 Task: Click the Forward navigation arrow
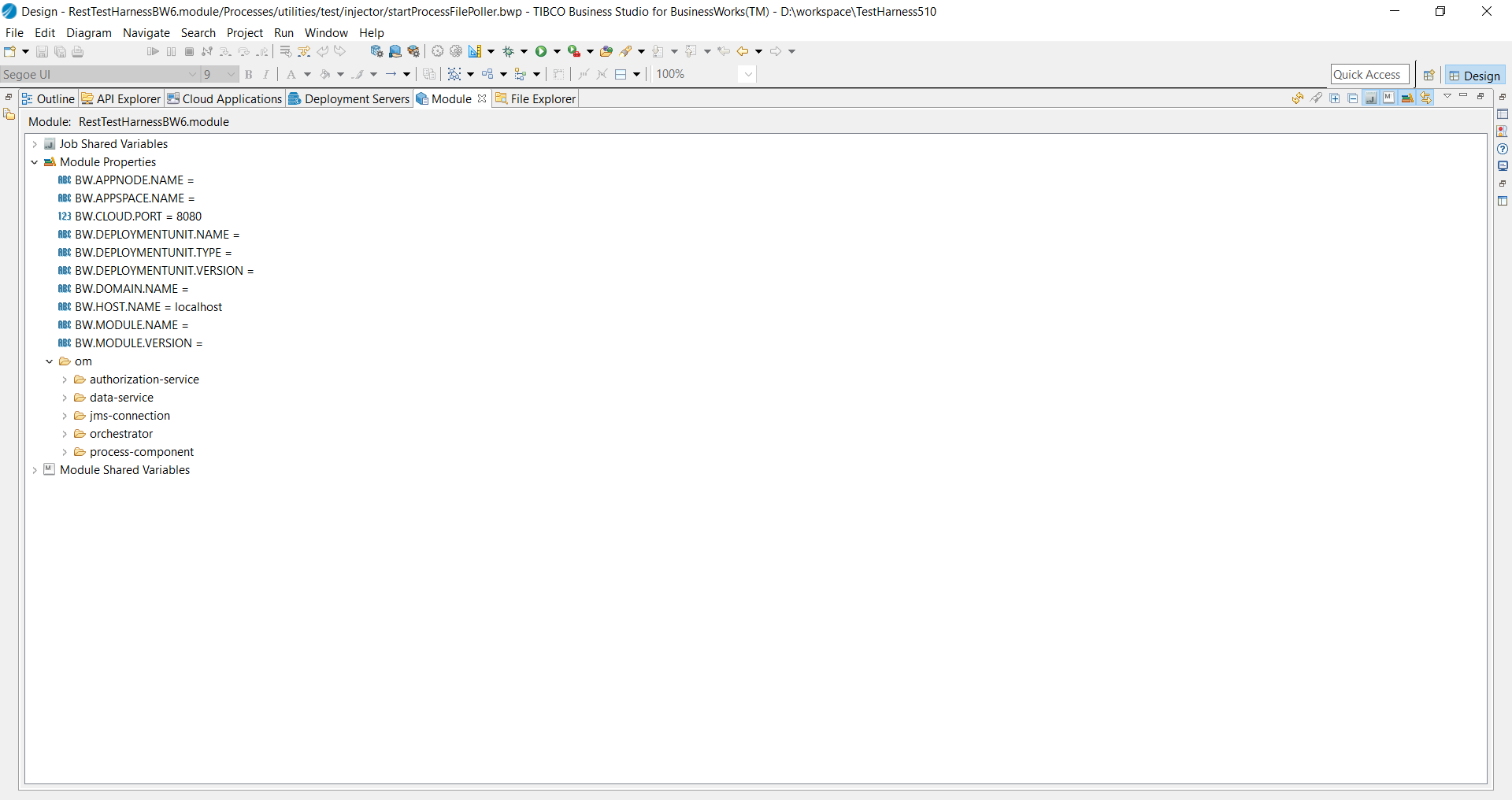[x=776, y=52]
